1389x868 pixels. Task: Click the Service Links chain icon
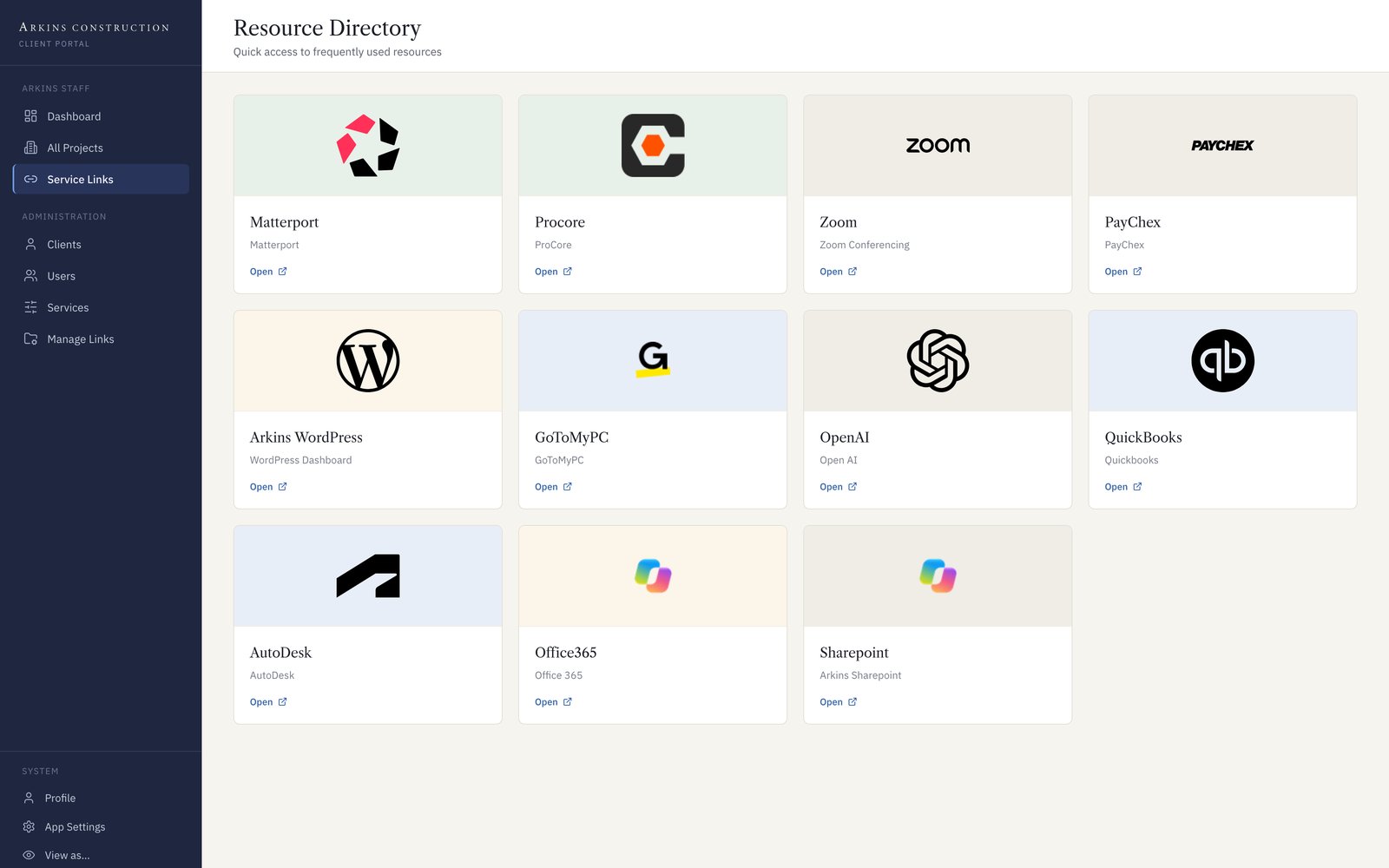30,179
